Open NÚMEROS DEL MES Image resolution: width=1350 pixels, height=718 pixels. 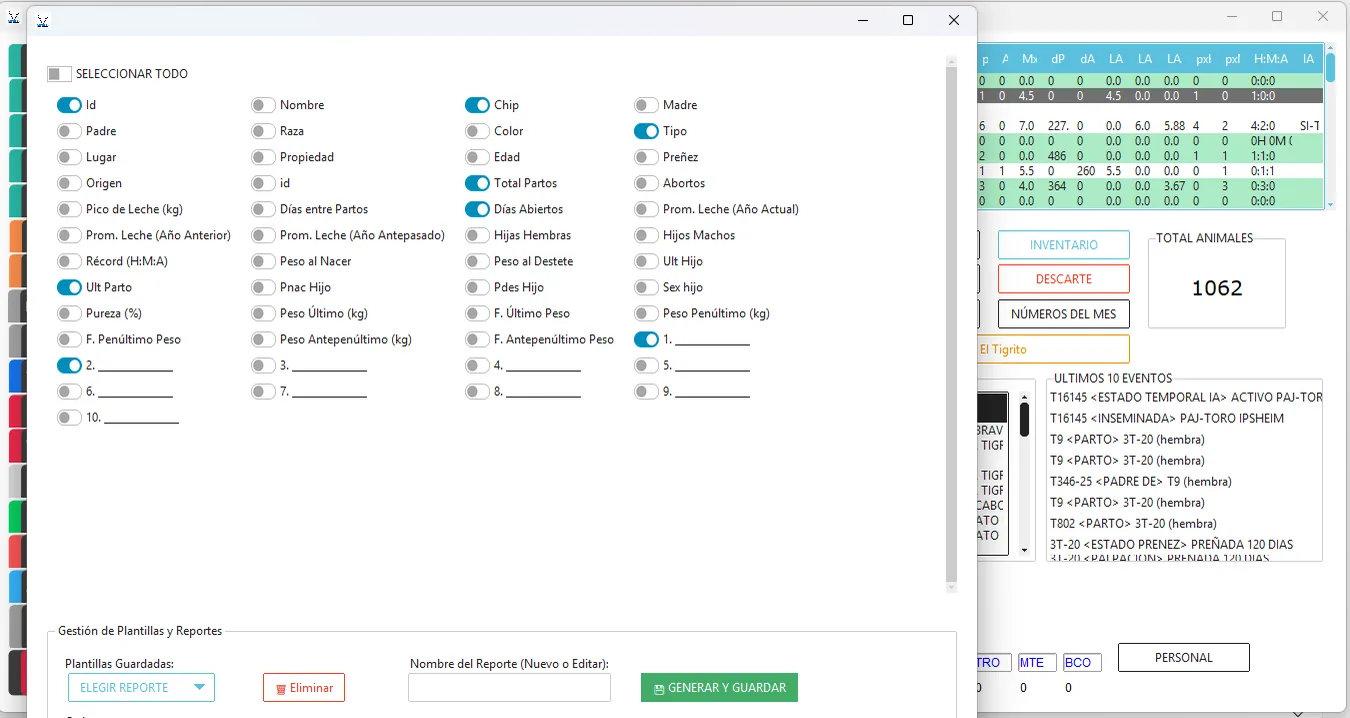pyautogui.click(x=1064, y=314)
